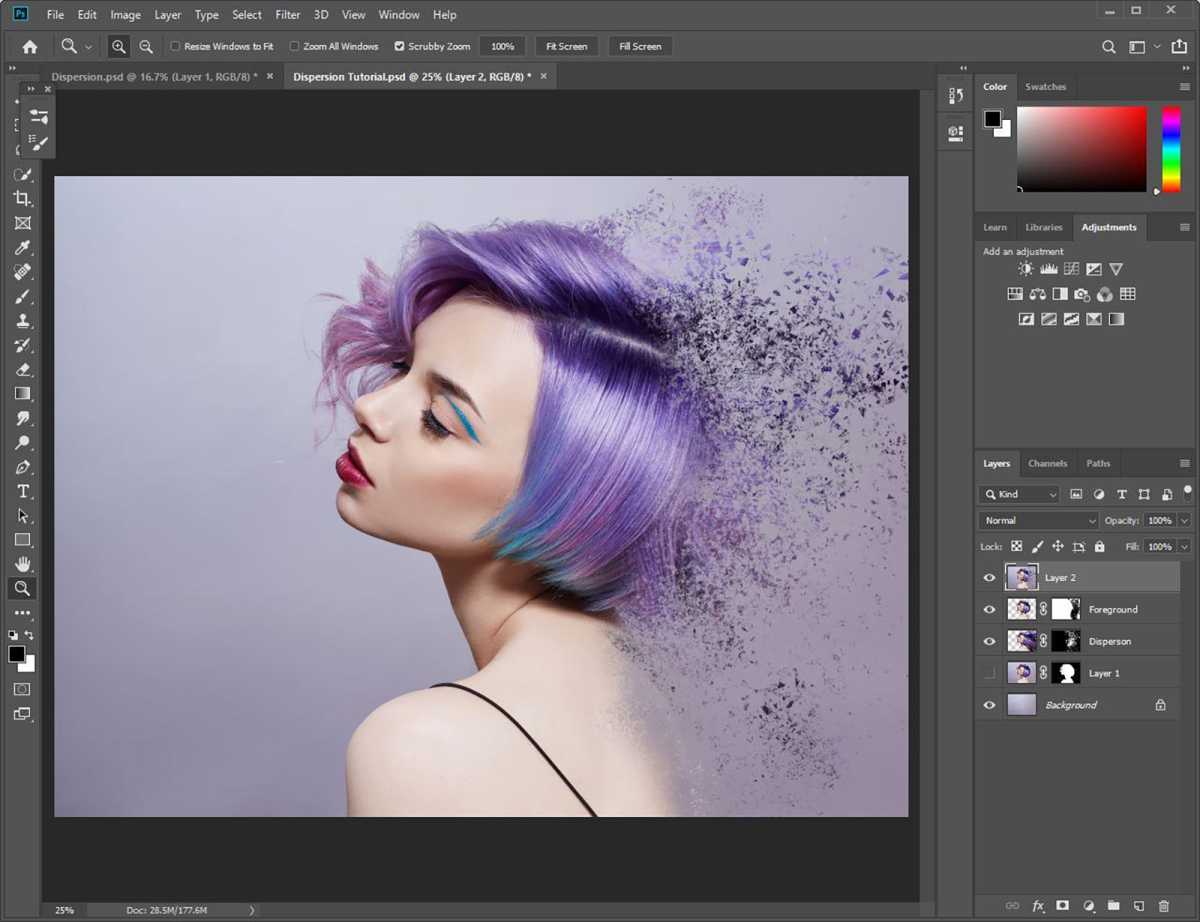Viewport: 1200px width, 922px height.
Task: Show the Layer 1 layer
Action: click(x=989, y=673)
